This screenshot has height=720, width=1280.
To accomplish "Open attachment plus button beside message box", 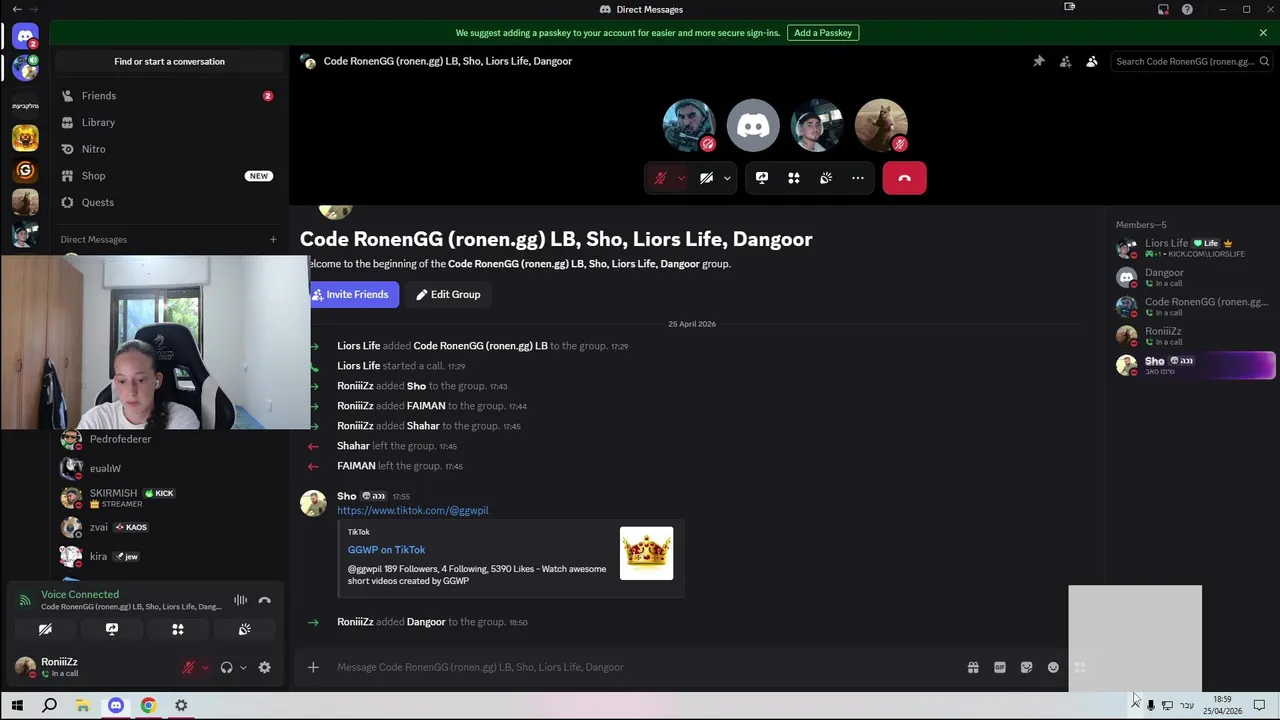I will click(x=313, y=667).
